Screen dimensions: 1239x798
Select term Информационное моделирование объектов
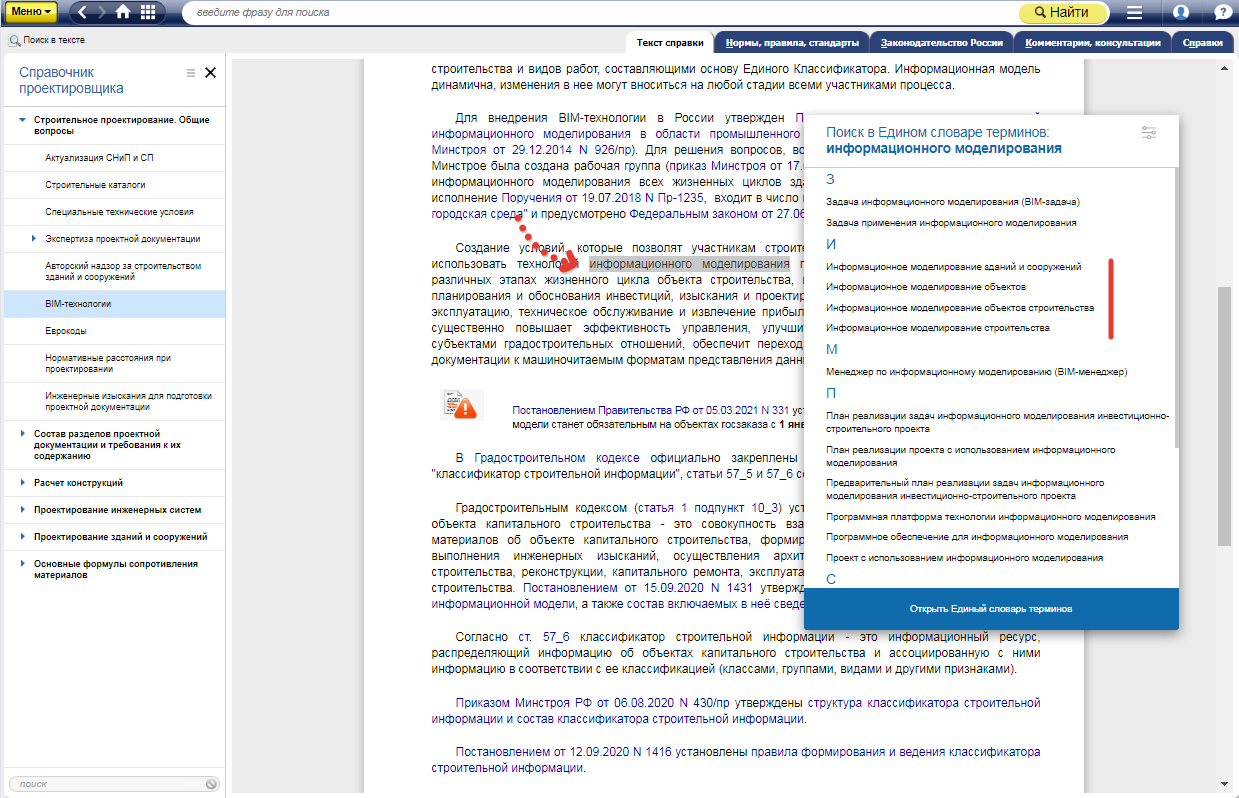pyautogui.click(x=925, y=287)
